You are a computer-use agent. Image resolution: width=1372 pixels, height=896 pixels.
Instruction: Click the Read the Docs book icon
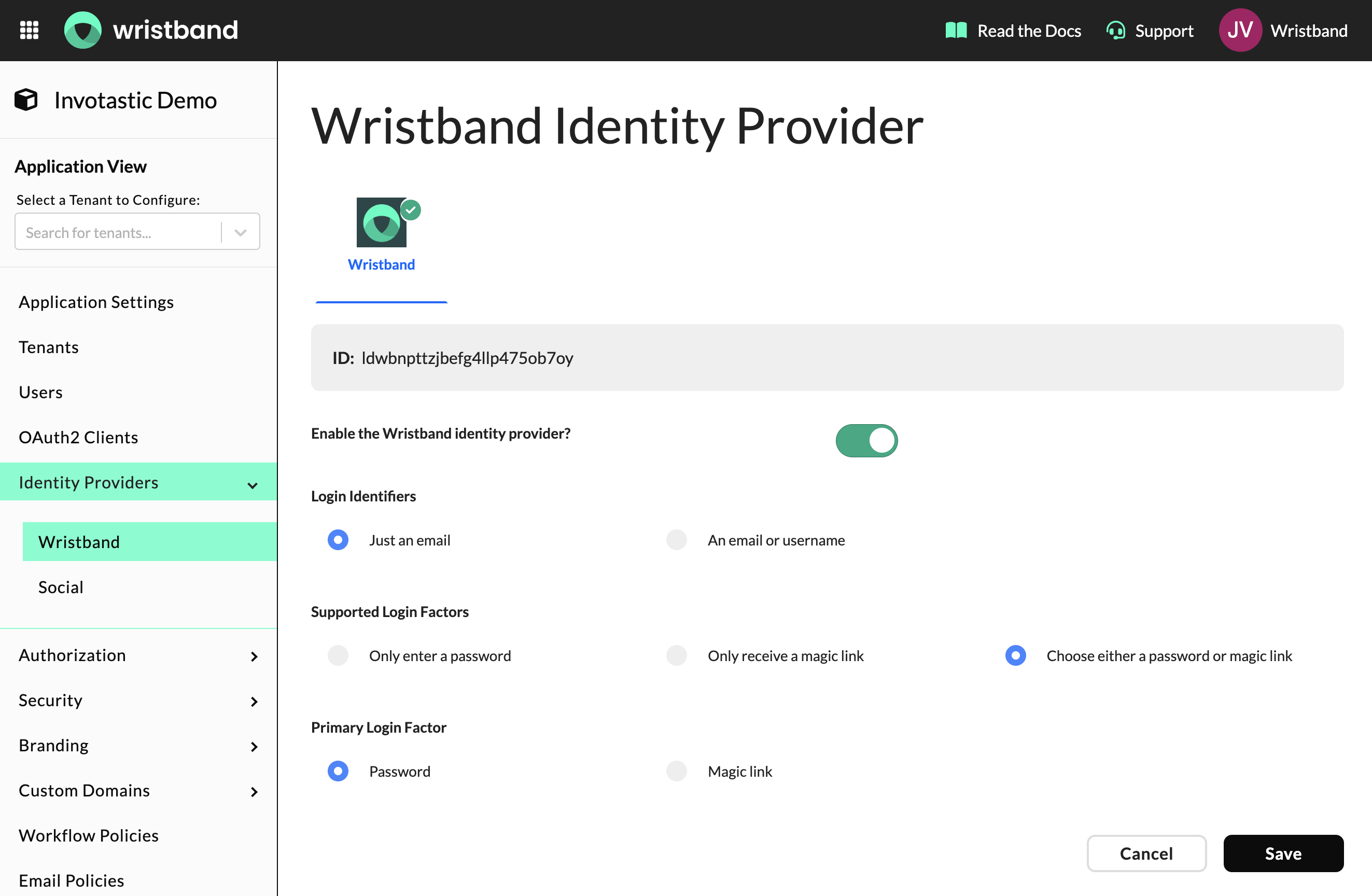pyautogui.click(x=956, y=31)
